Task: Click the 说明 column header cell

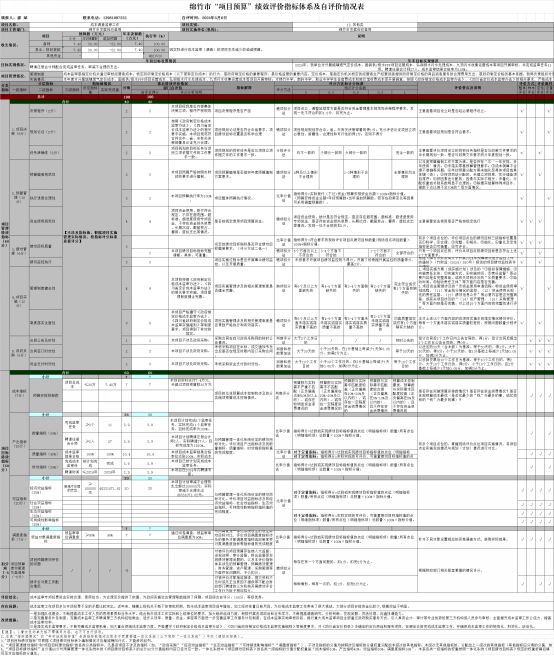Action: (x=361, y=36)
